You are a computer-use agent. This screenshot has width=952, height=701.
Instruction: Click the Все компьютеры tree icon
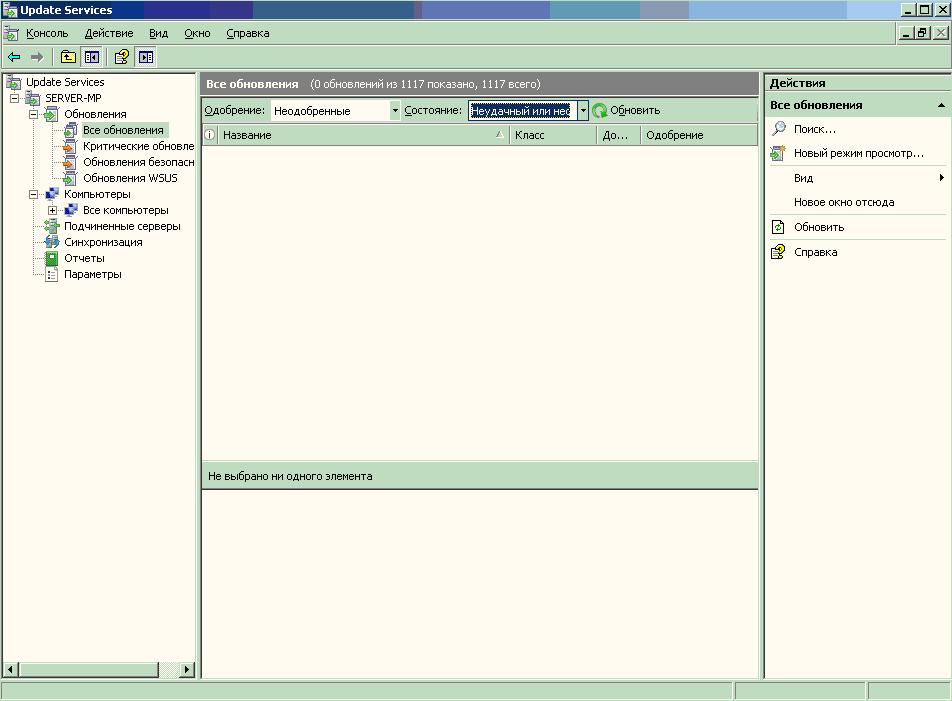coord(71,210)
